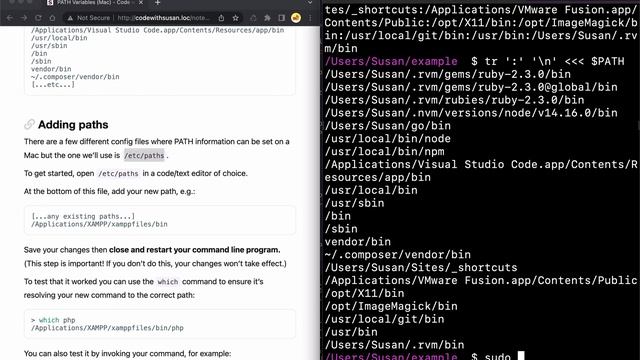Click terminal line ruby-2.3.0@global/bin
640x360 pixels.
(471, 87)
